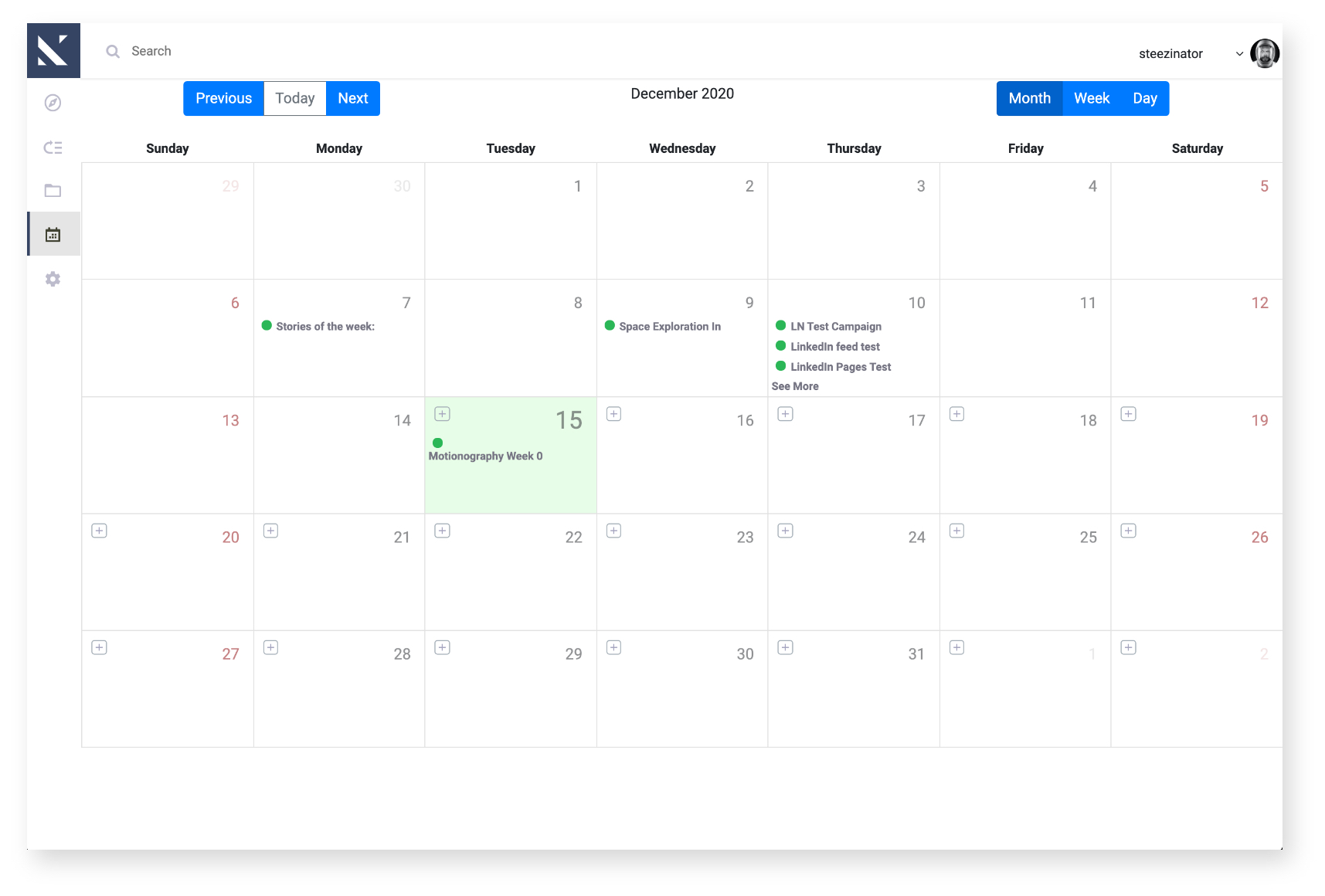This screenshot has width=1325, height=896.
Task: Open the 'LinkedIn Pages Test' event
Action: pos(841,367)
